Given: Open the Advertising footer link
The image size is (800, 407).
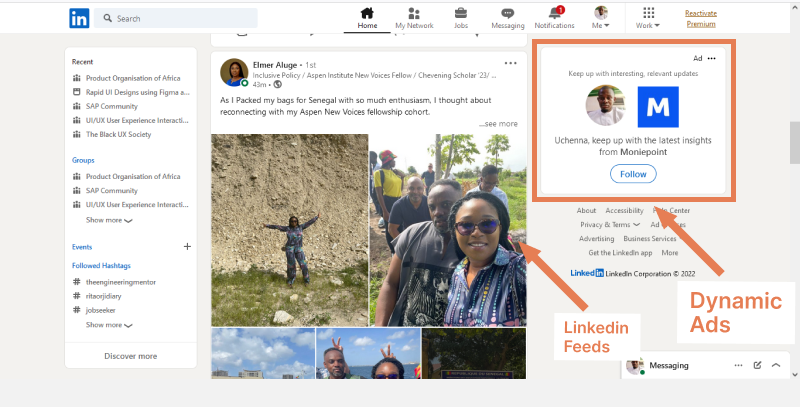Looking at the screenshot, I should [x=596, y=238].
